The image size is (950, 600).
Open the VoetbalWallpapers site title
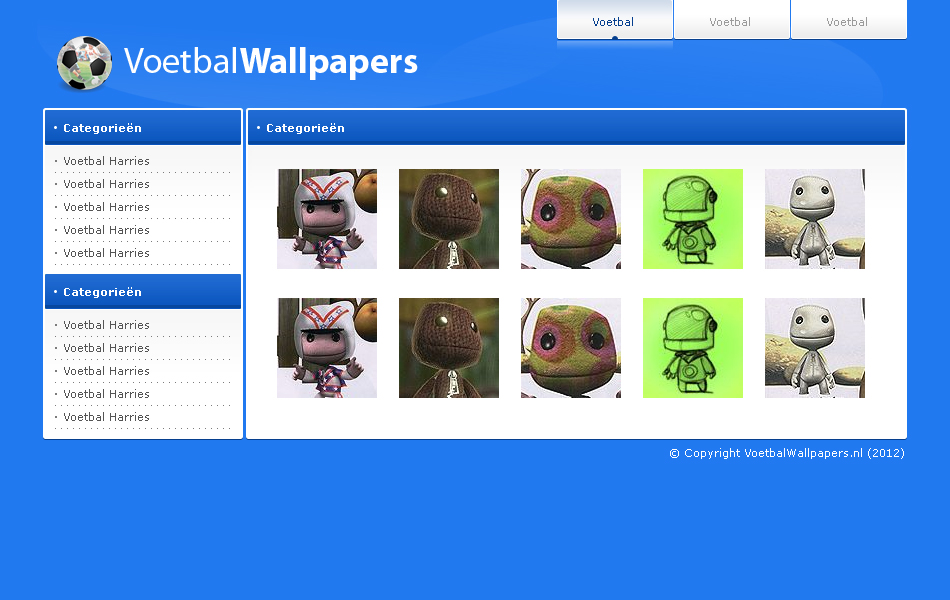pos(271,62)
